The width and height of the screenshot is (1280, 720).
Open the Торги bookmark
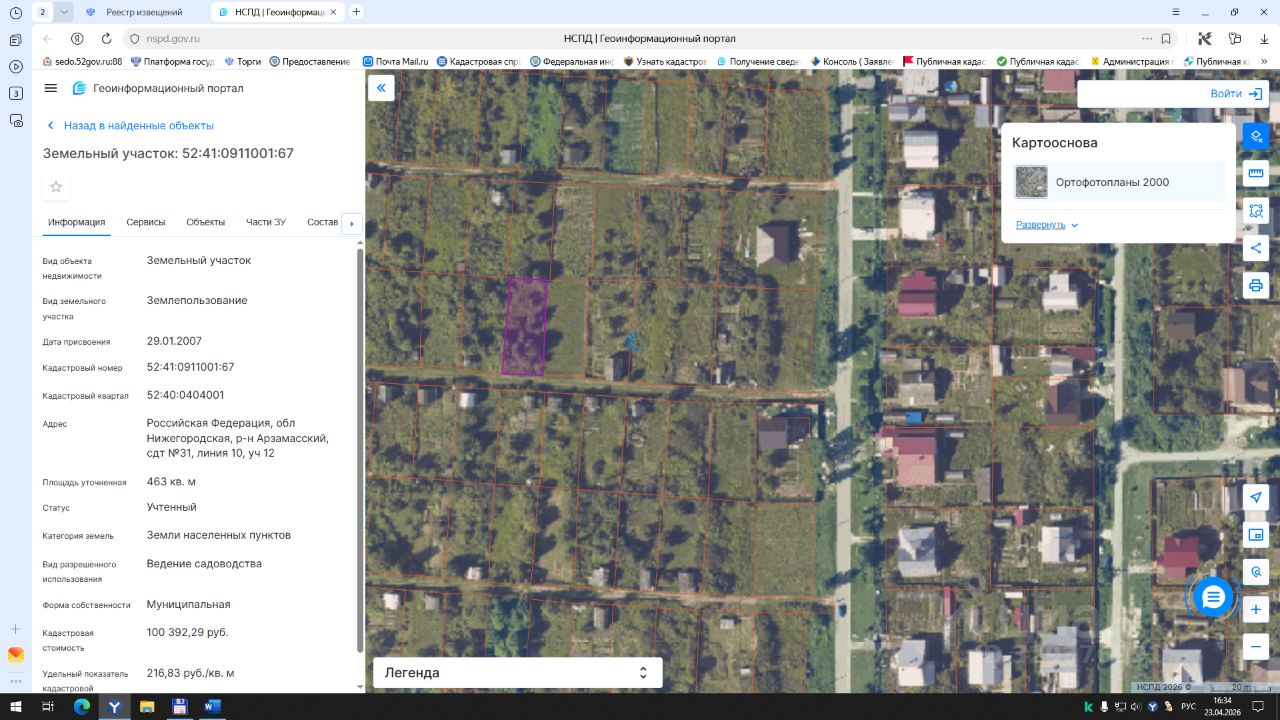pos(243,61)
